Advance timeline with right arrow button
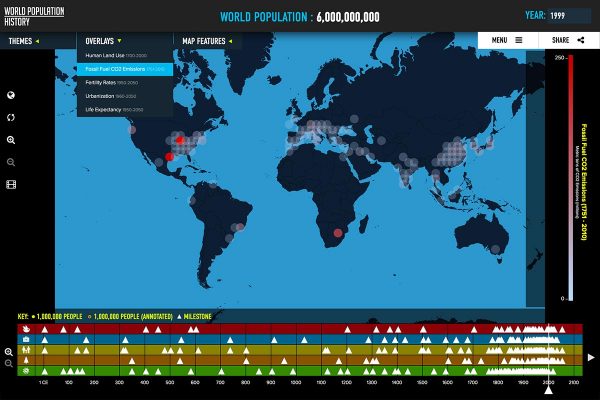The image size is (600, 400). 591,357
